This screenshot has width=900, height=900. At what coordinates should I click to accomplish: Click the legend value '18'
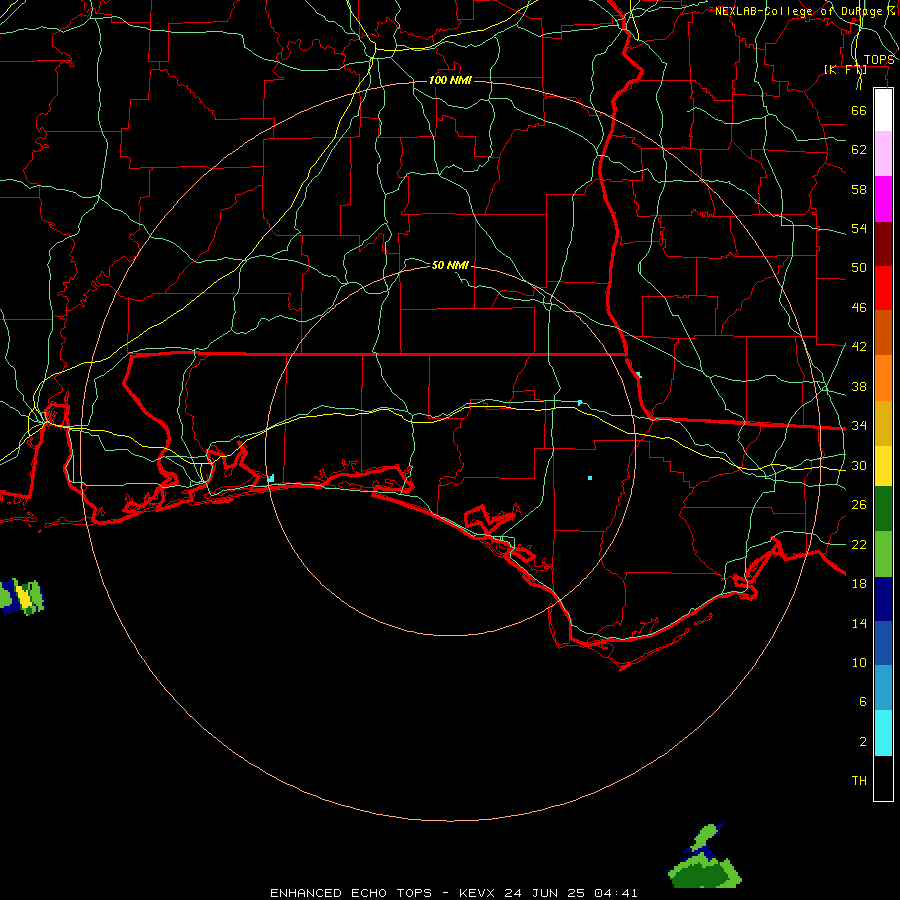coord(859,584)
